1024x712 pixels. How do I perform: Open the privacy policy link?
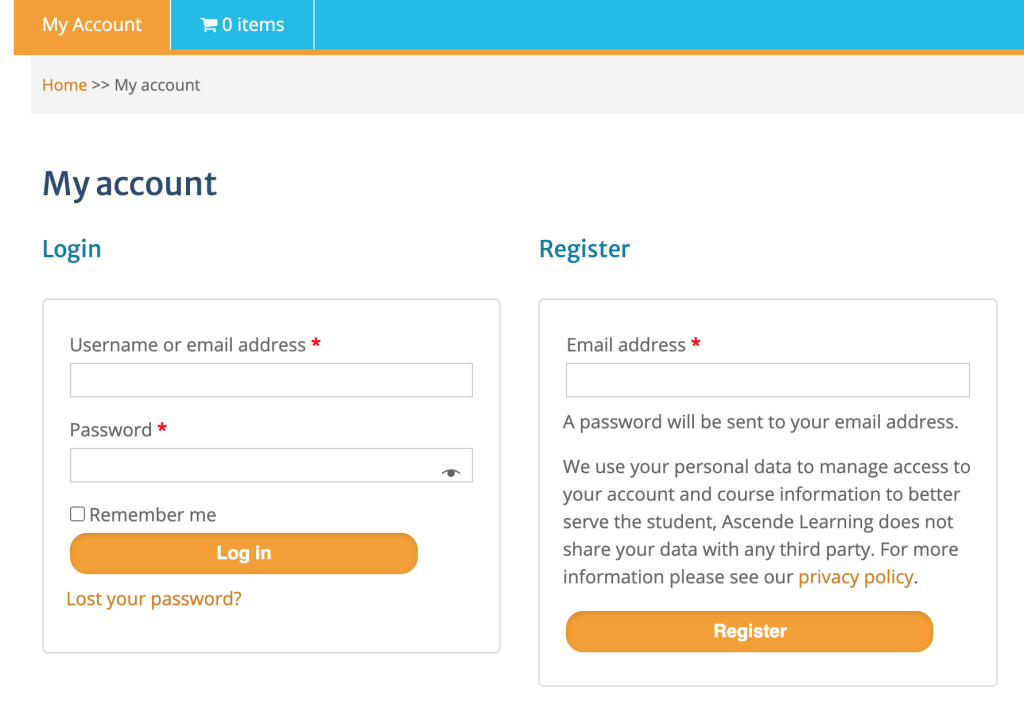(855, 577)
